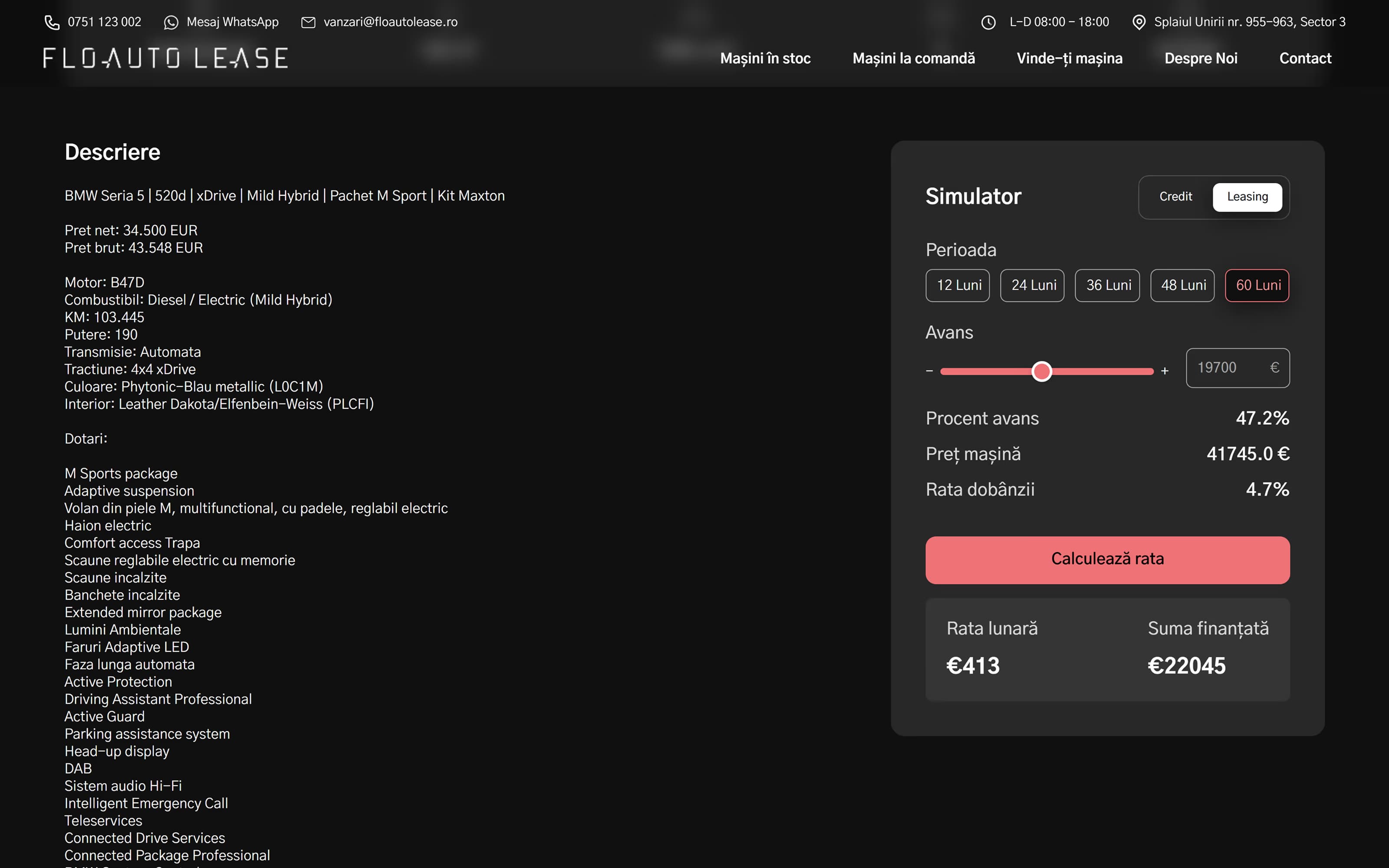Click 'Sistem audio Hi-Fi' feature line

pyautogui.click(x=123, y=786)
